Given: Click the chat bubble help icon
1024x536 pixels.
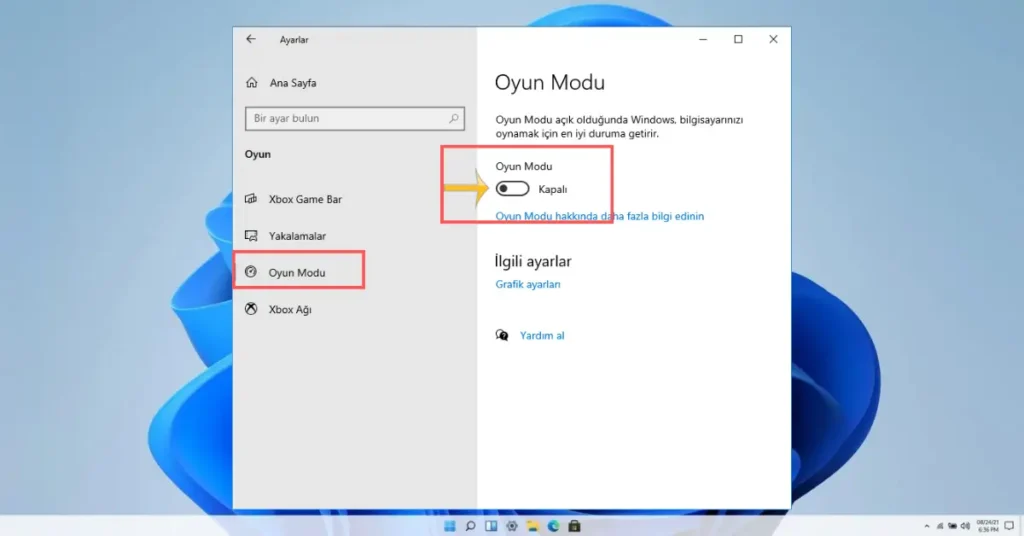Looking at the screenshot, I should tap(502, 336).
